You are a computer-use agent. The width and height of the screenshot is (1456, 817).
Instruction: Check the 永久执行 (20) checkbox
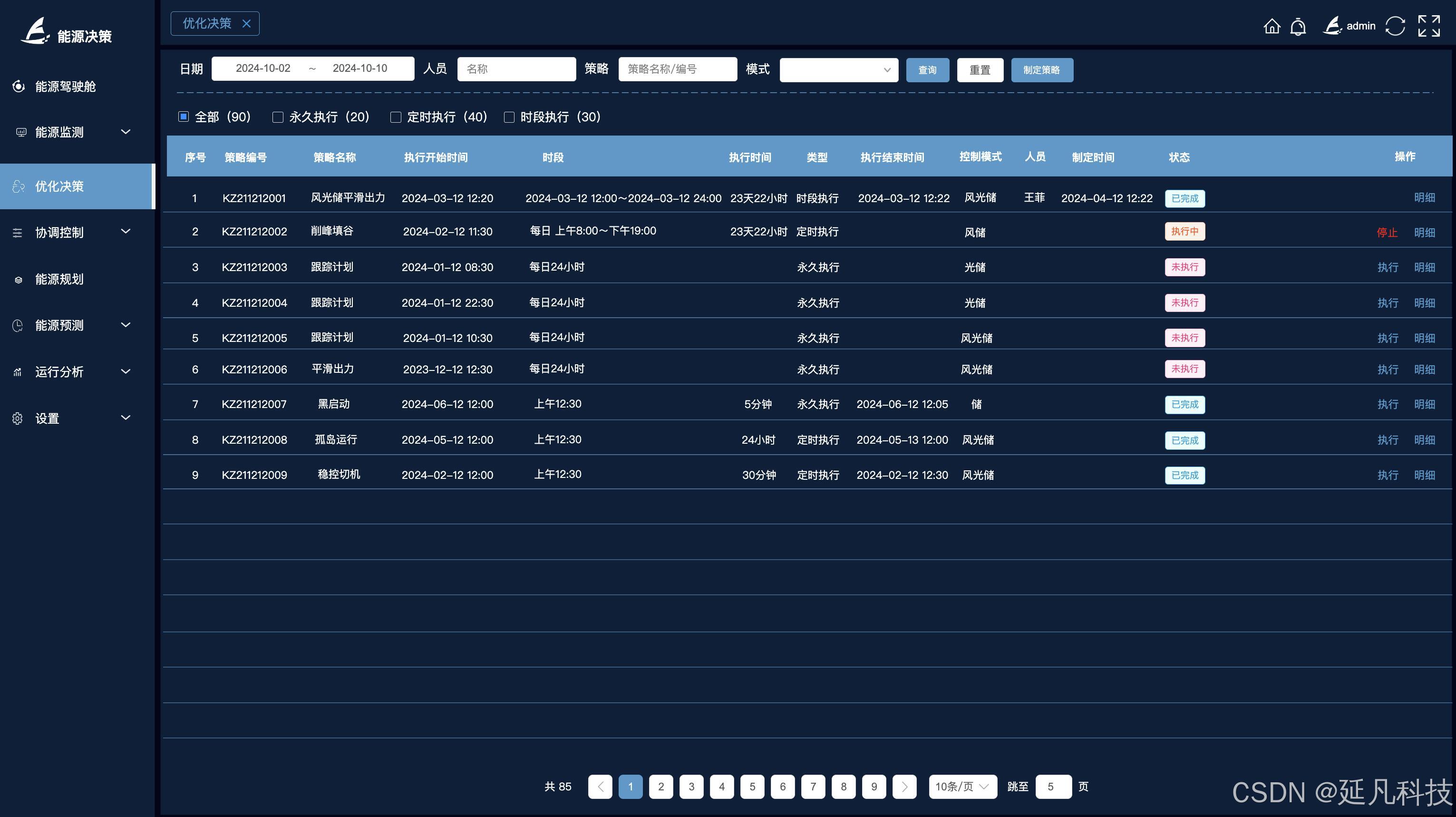coord(278,117)
